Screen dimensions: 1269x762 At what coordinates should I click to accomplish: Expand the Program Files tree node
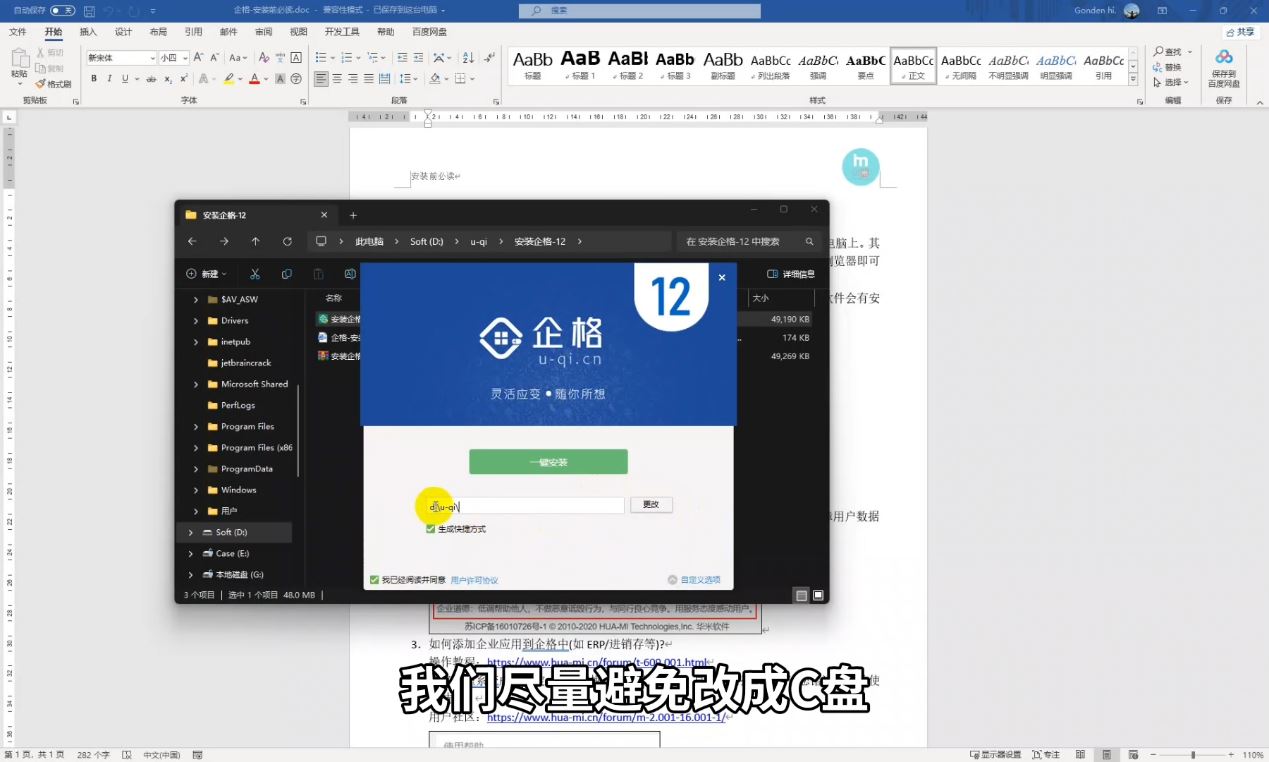click(195, 426)
